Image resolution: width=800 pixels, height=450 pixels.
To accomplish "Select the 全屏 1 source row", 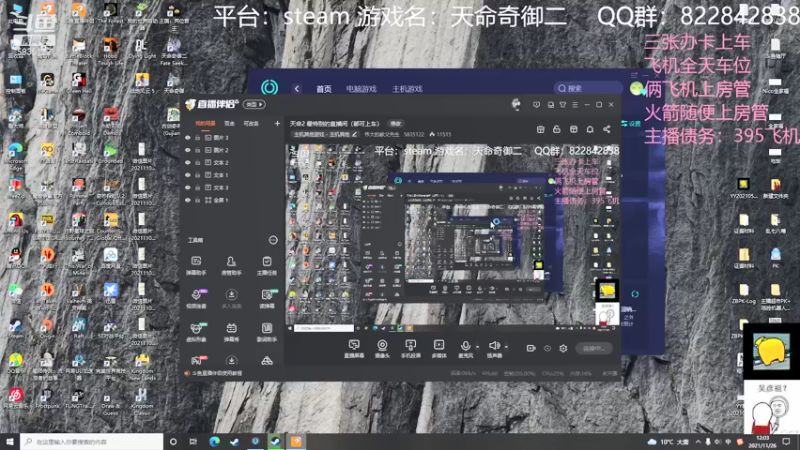I will 232,200.
